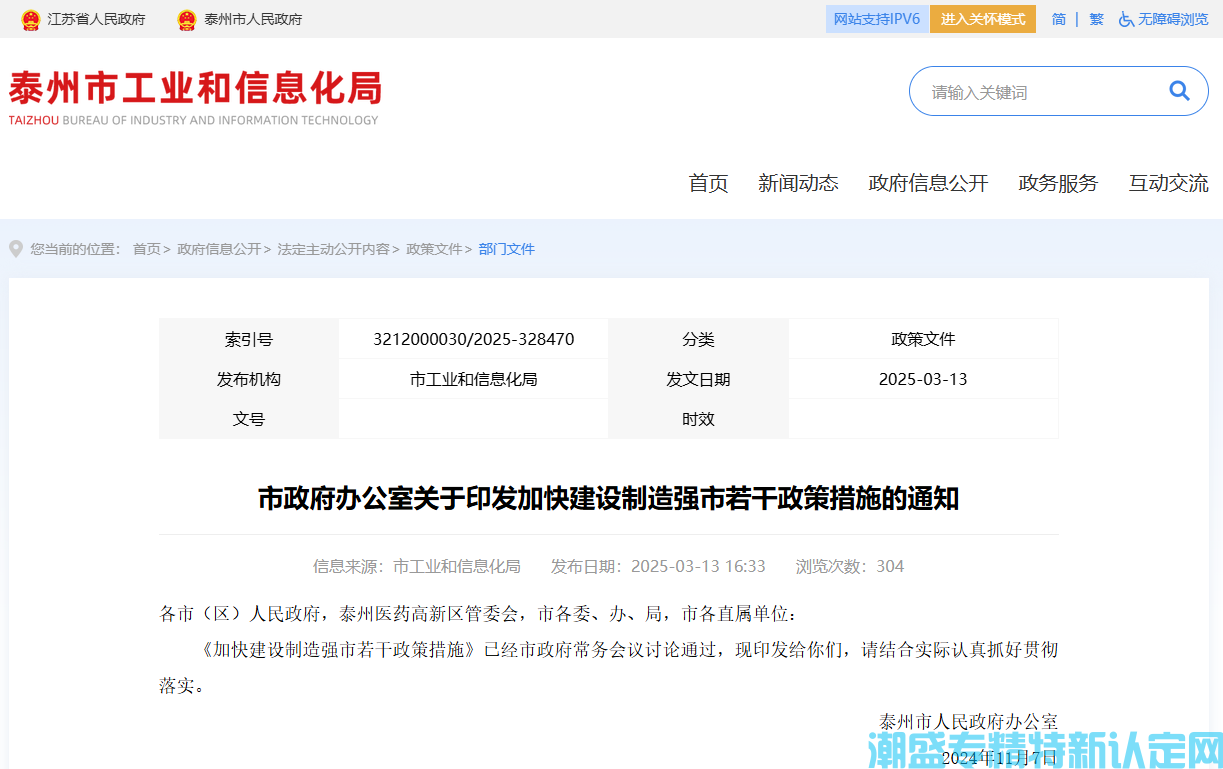The height and width of the screenshot is (769, 1223).
Task: Click the date cell 2025-03-13
Action: click(923, 379)
